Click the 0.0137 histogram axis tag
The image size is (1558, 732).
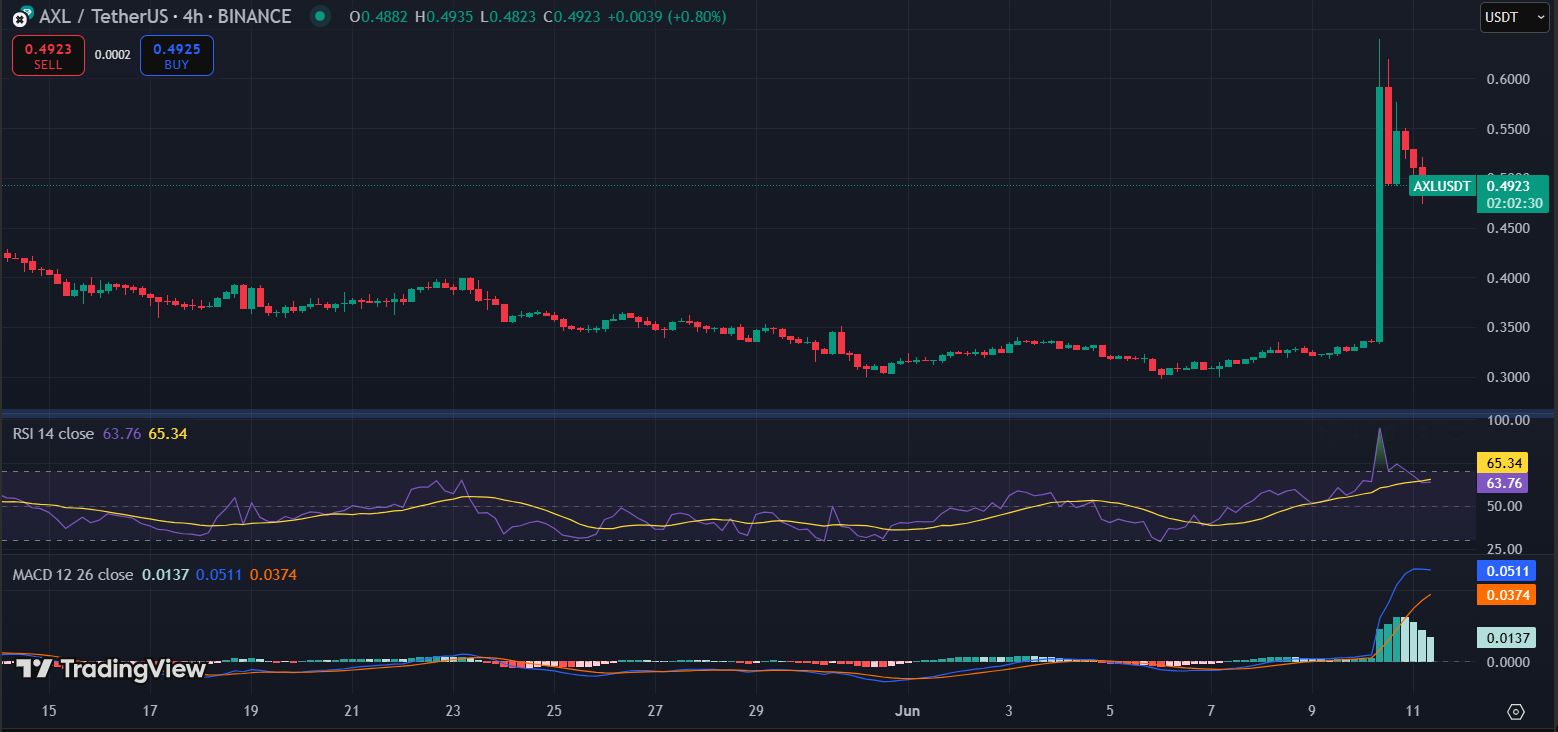[1505, 638]
